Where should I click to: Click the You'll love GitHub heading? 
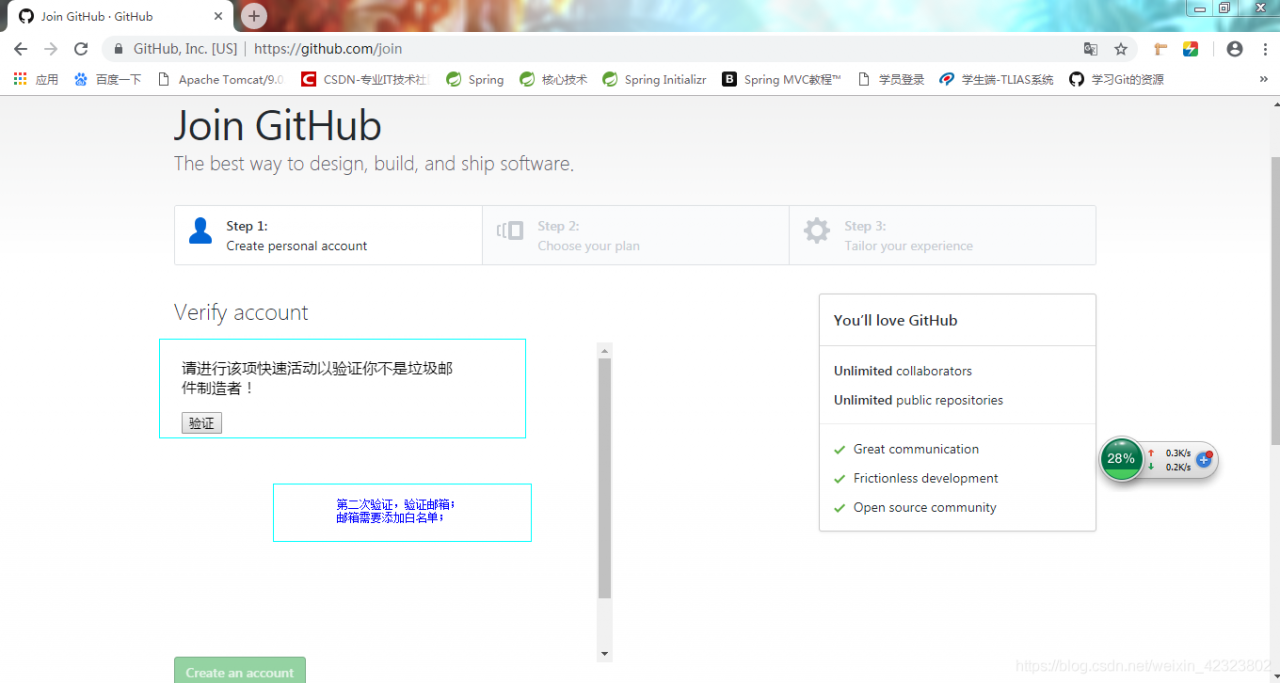click(x=895, y=320)
